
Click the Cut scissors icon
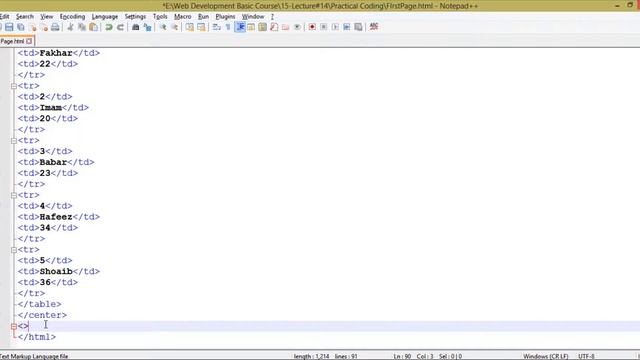(70, 27)
